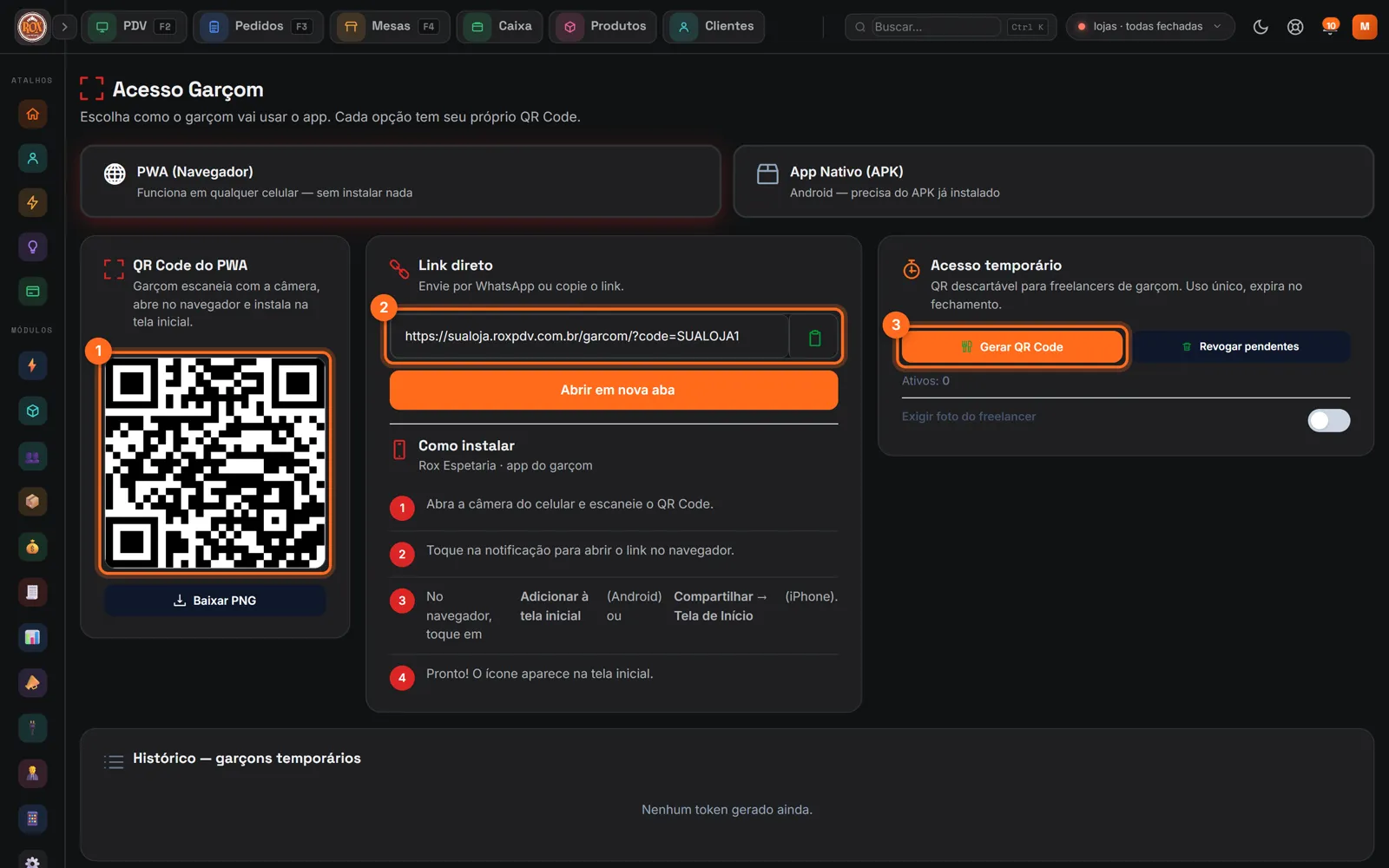Image resolution: width=1389 pixels, height=868 pixels.
Task: Click the 'Nenhum token gerado ainda.' text
Action: [x=727, y=810]
